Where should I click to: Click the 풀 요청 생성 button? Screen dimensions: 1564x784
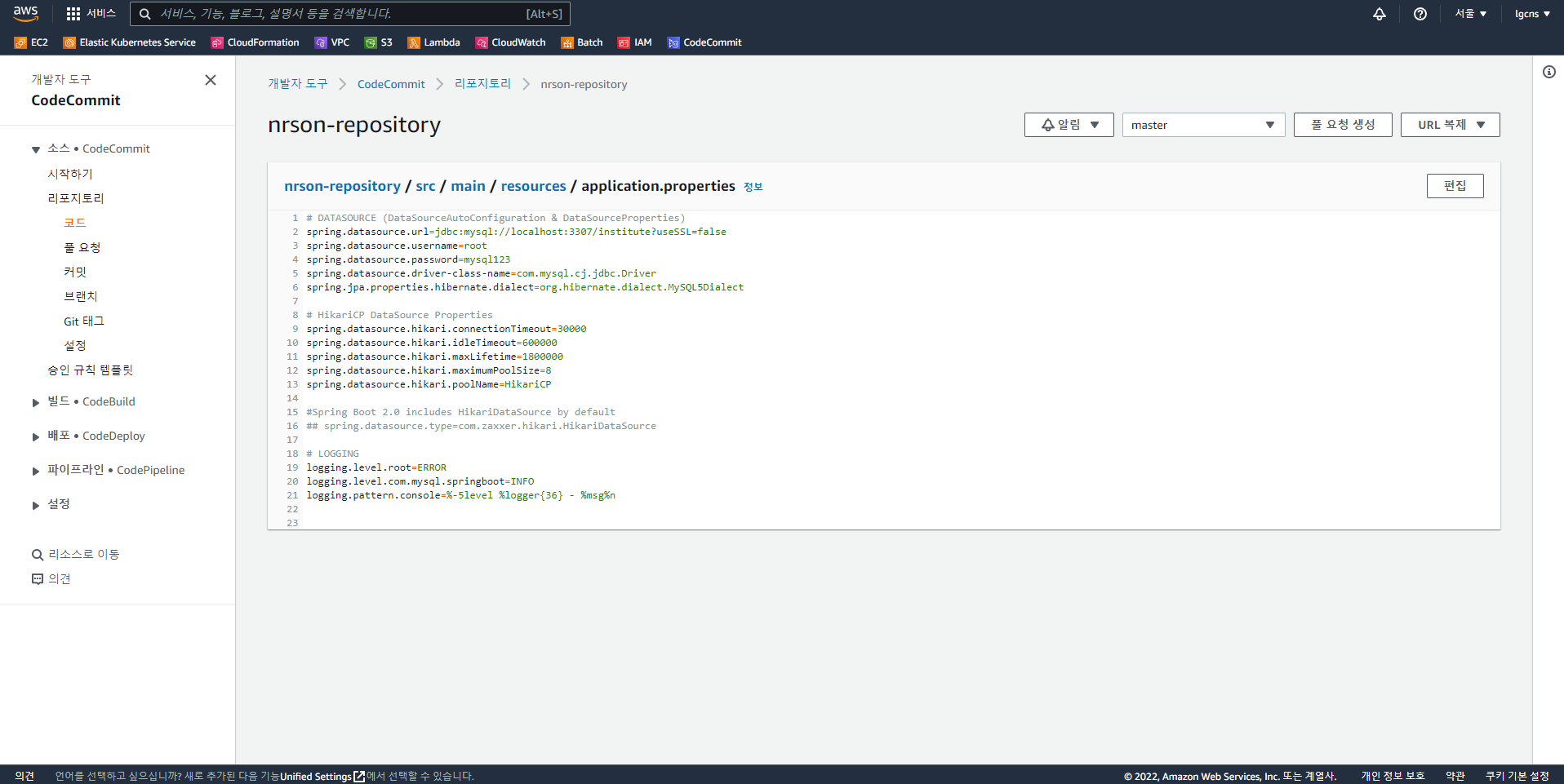(1343, 125)
